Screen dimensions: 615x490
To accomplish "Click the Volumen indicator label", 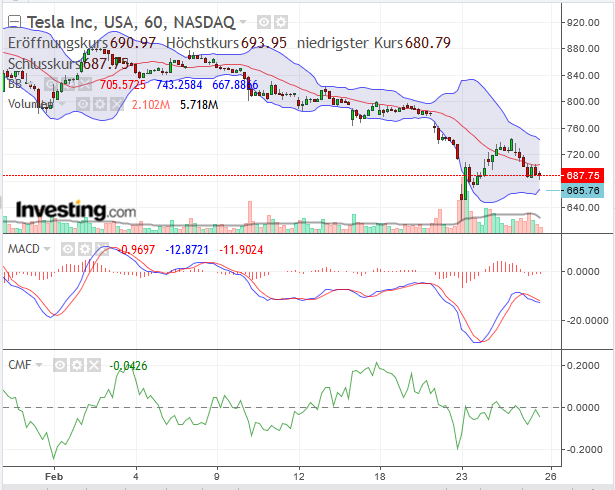I will pos(30,104).
